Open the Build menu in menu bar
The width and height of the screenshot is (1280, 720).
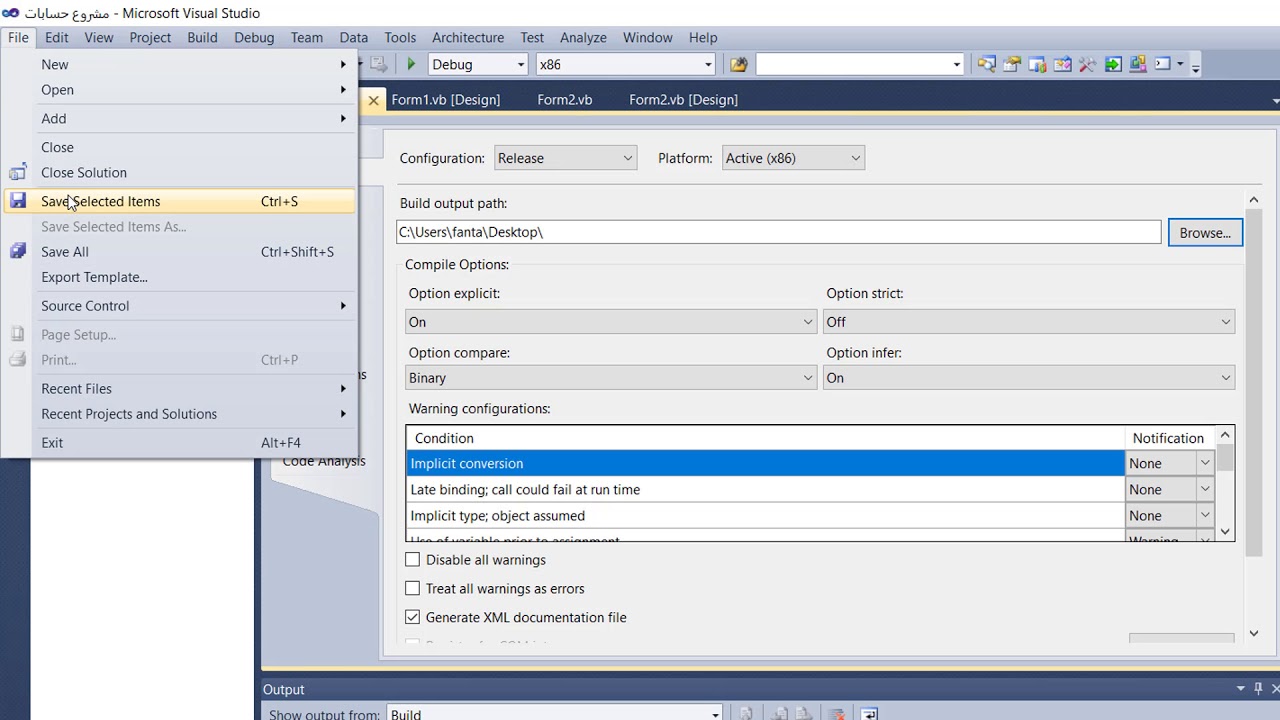(x=202, y=37)
